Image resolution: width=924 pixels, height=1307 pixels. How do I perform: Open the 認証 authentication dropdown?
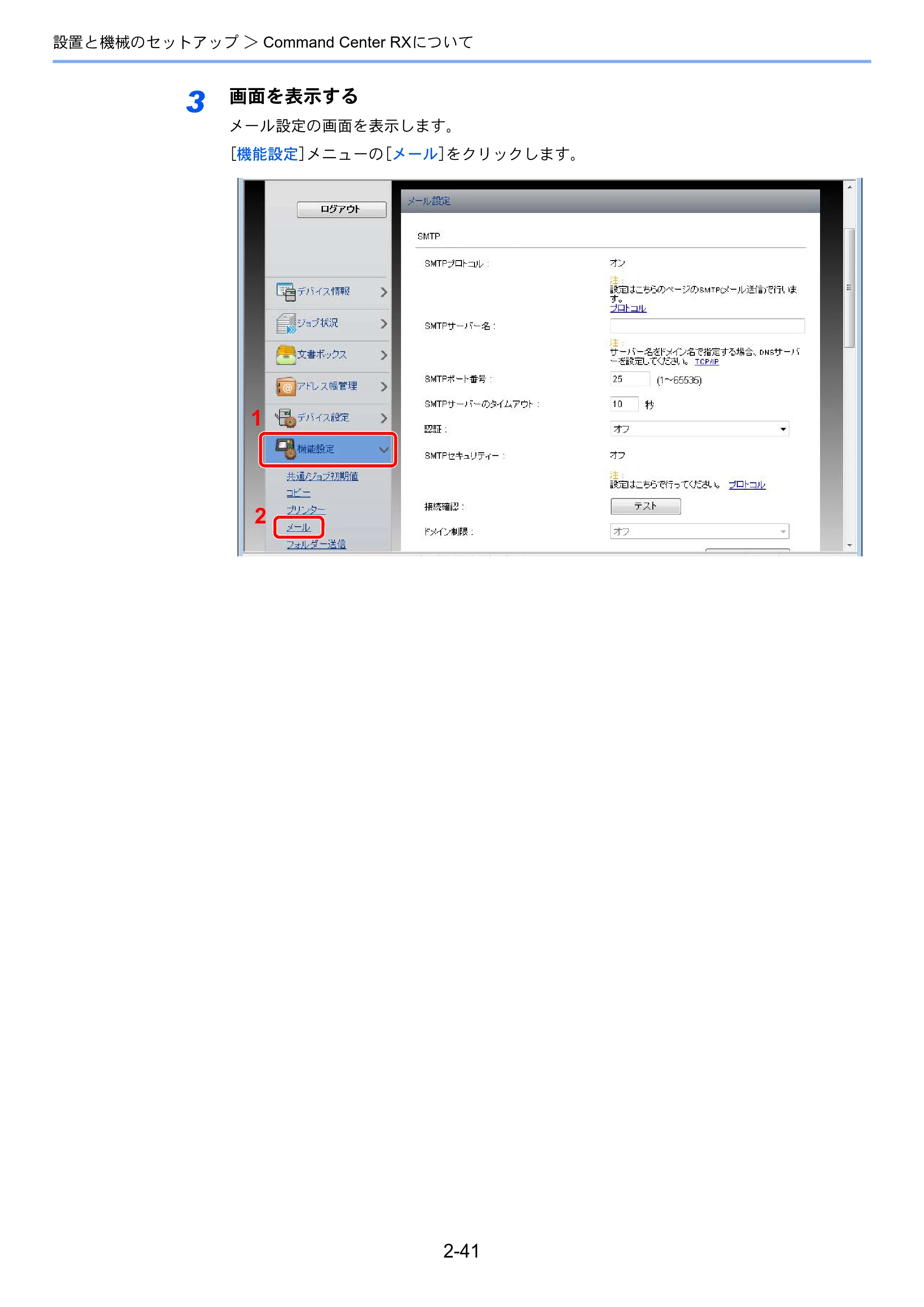[x=699, y=429]
